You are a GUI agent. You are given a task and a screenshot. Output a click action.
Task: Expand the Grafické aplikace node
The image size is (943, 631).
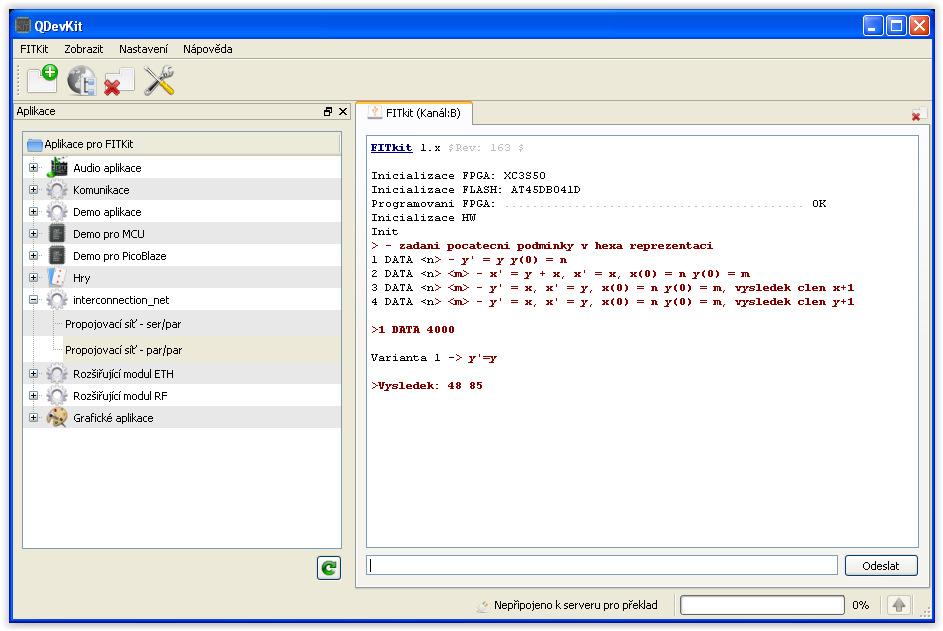pos(34,417)
